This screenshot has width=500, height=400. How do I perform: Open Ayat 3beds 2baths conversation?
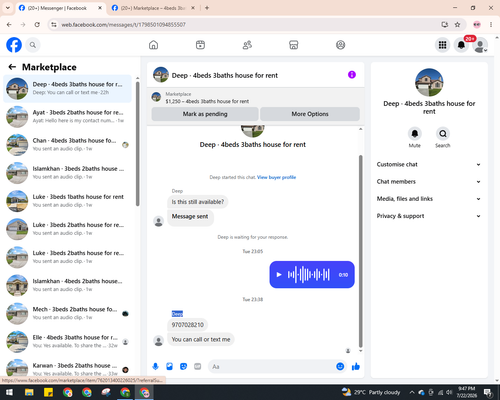click(x=67, y=117)
